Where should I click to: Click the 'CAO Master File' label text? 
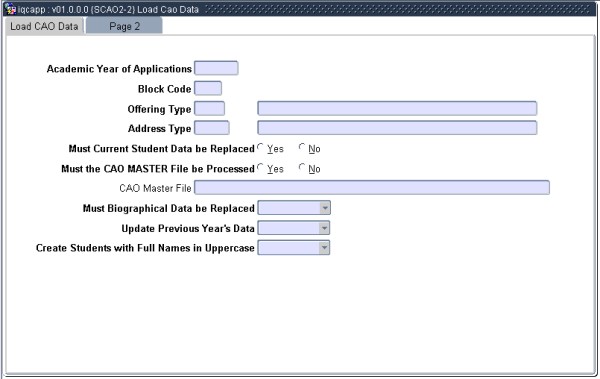coord(155,188)
